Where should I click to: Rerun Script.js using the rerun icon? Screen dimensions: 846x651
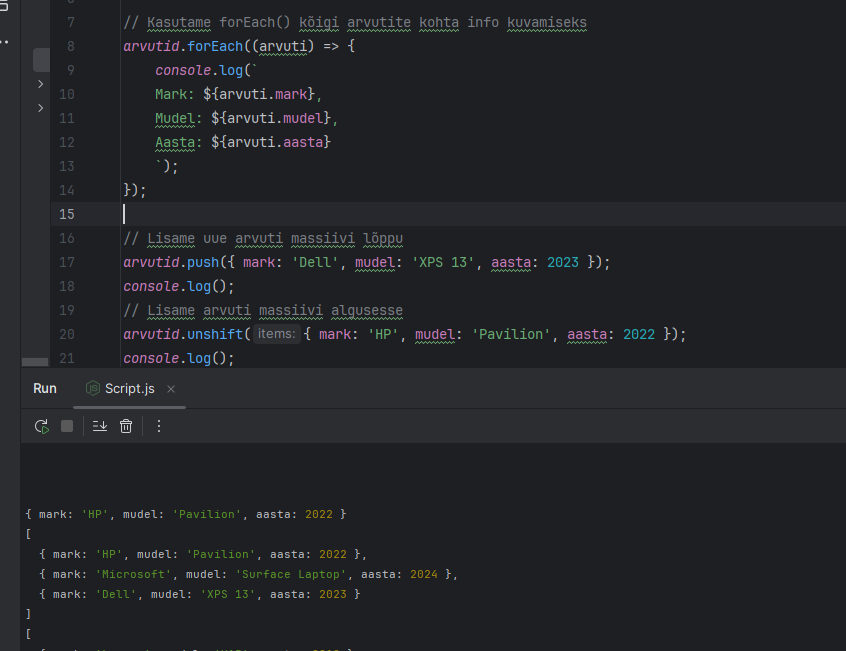tap(41, 426)
